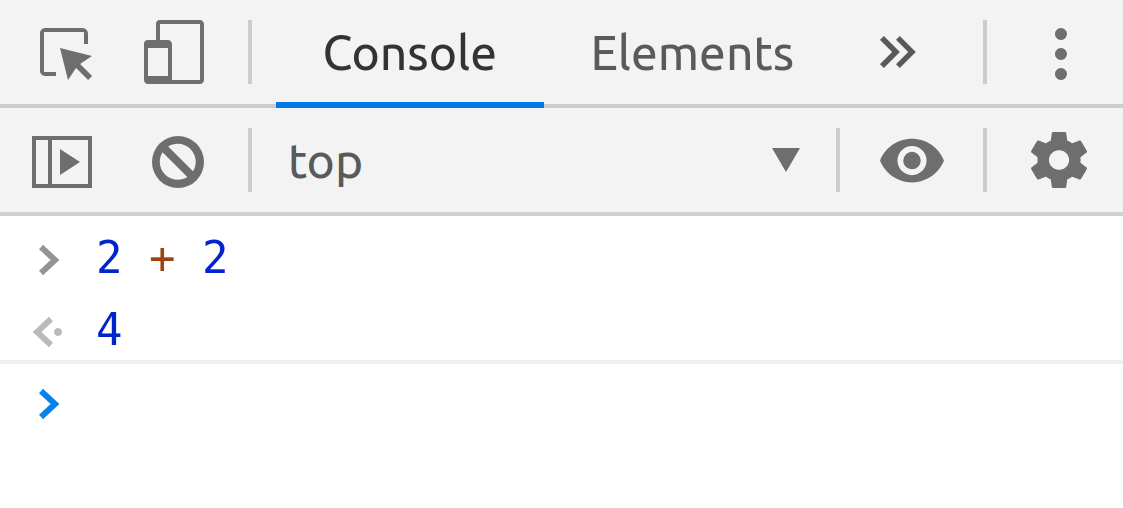The width and height of the screenshot is (1123, 508).
Task: Click the blue prompt chevron
Action: click(48, 404)
